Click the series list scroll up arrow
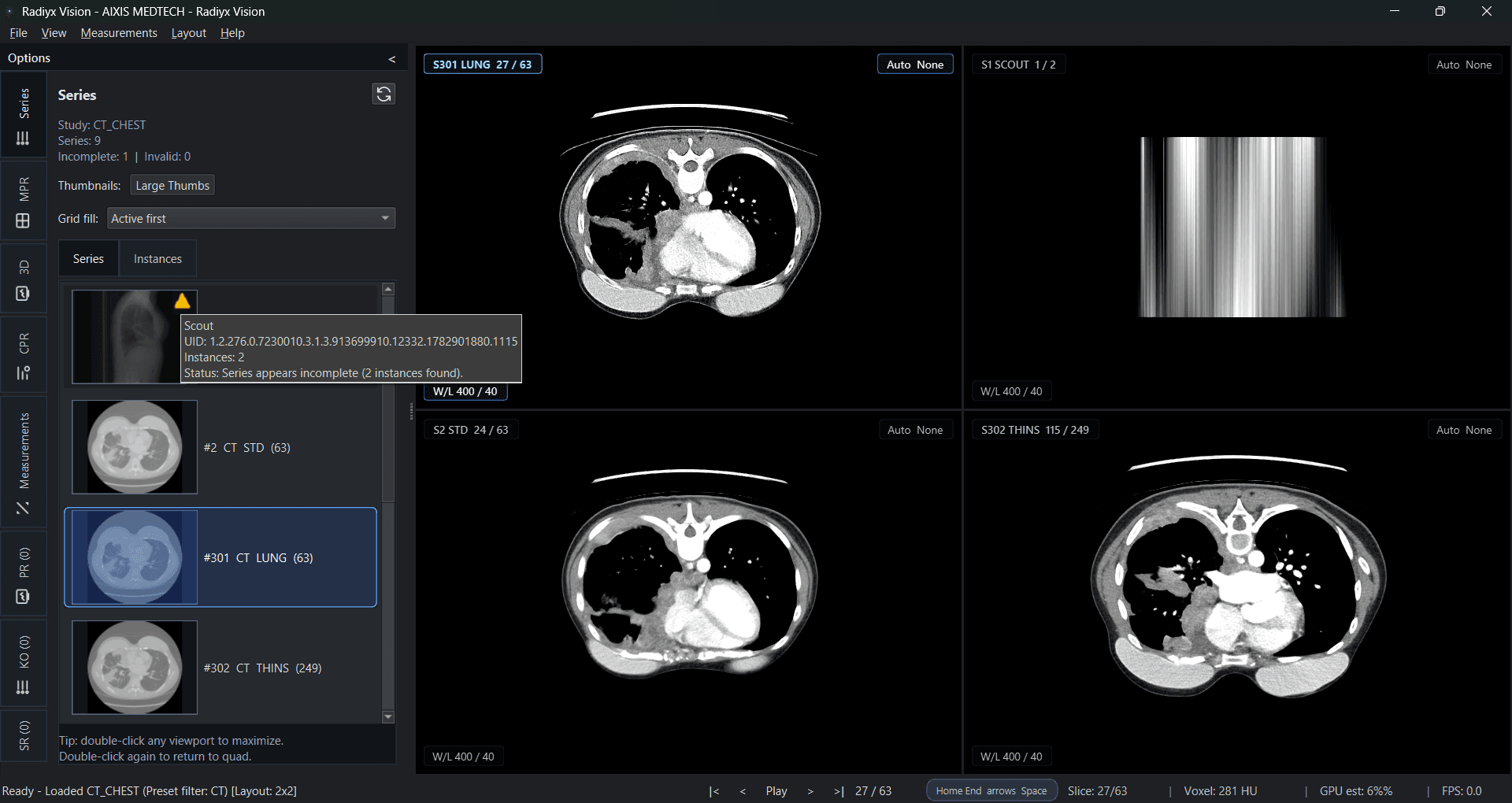 tap(388, 289)
